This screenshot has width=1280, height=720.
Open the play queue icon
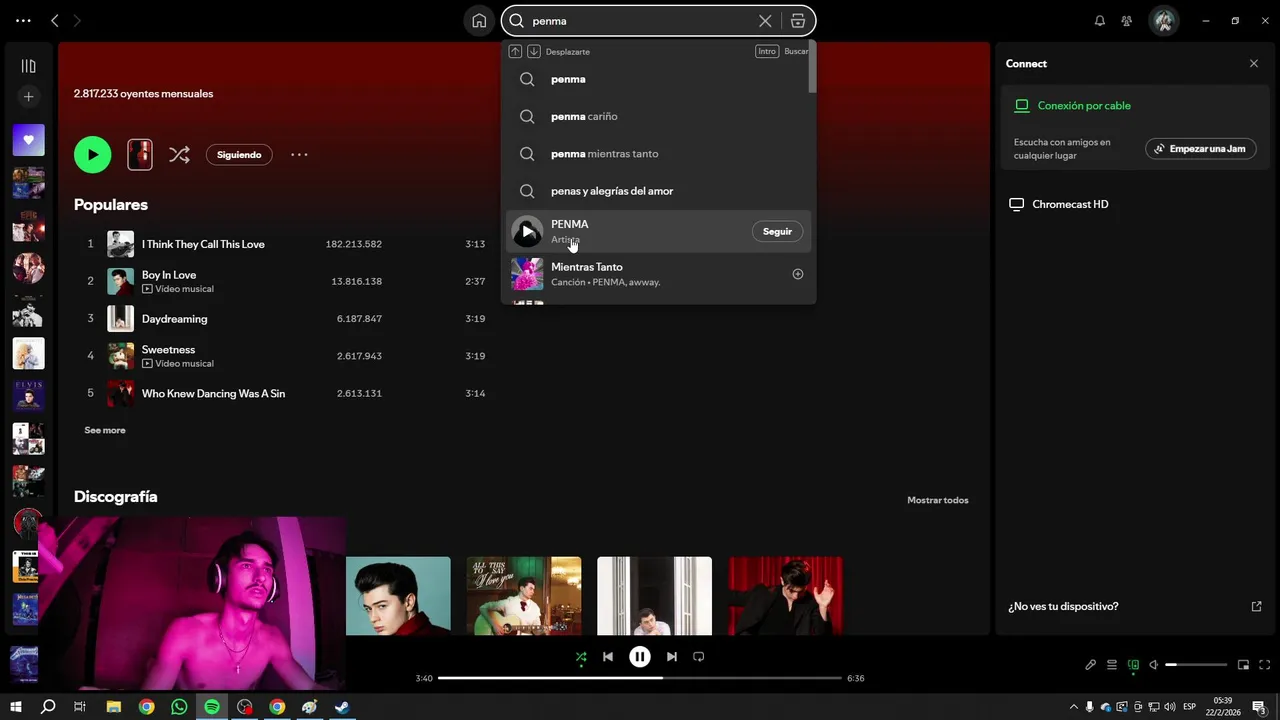(x=1112, y=665)
